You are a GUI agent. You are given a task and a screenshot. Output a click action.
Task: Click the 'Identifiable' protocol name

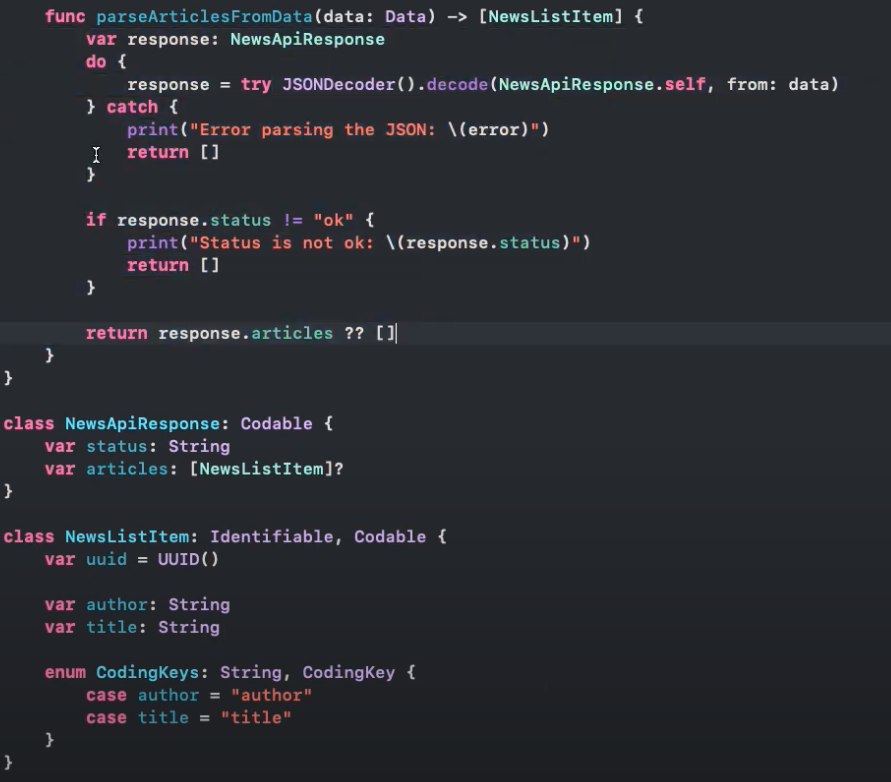click(271, 536)
